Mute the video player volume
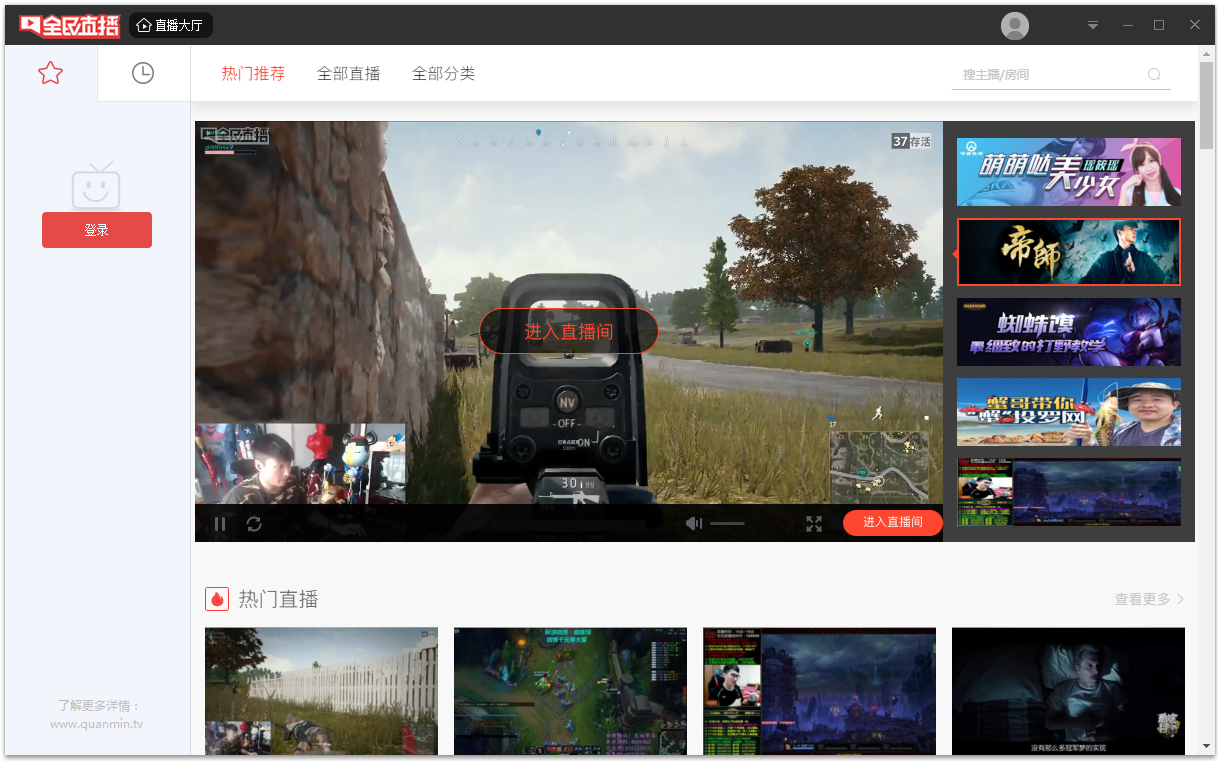 tap(694, 523)
